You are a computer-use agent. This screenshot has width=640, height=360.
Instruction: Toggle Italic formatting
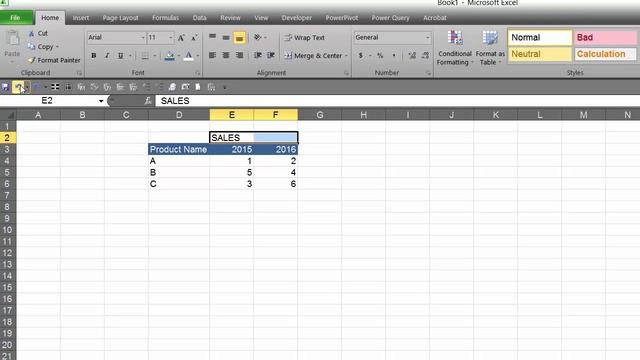[107, 56]
